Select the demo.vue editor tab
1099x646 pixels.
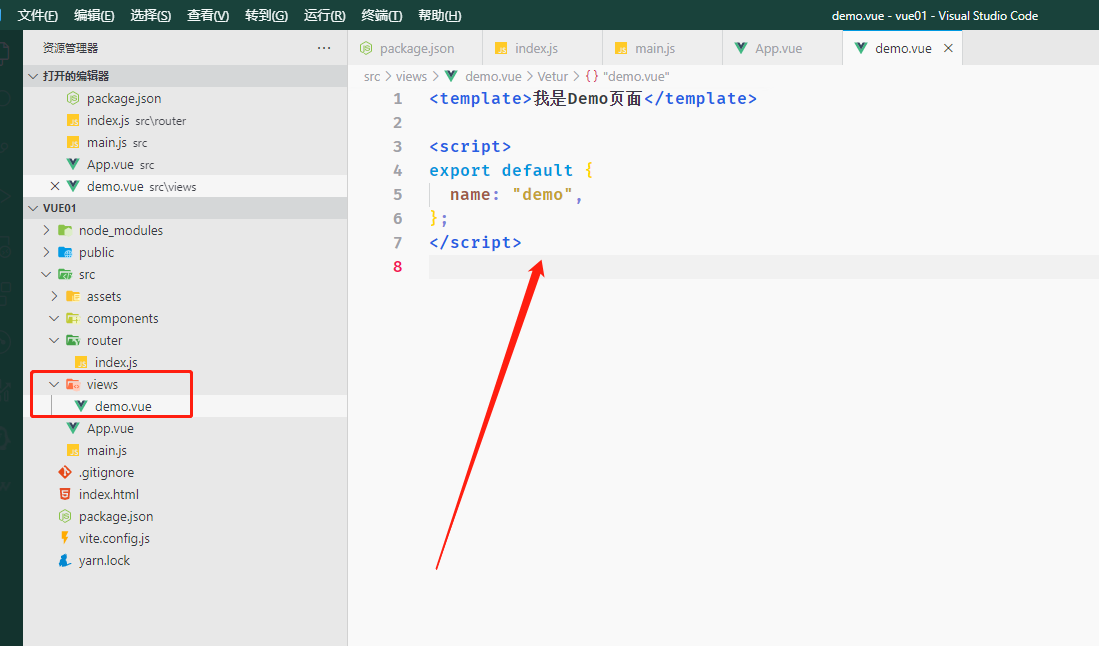(x=903, y=48)
